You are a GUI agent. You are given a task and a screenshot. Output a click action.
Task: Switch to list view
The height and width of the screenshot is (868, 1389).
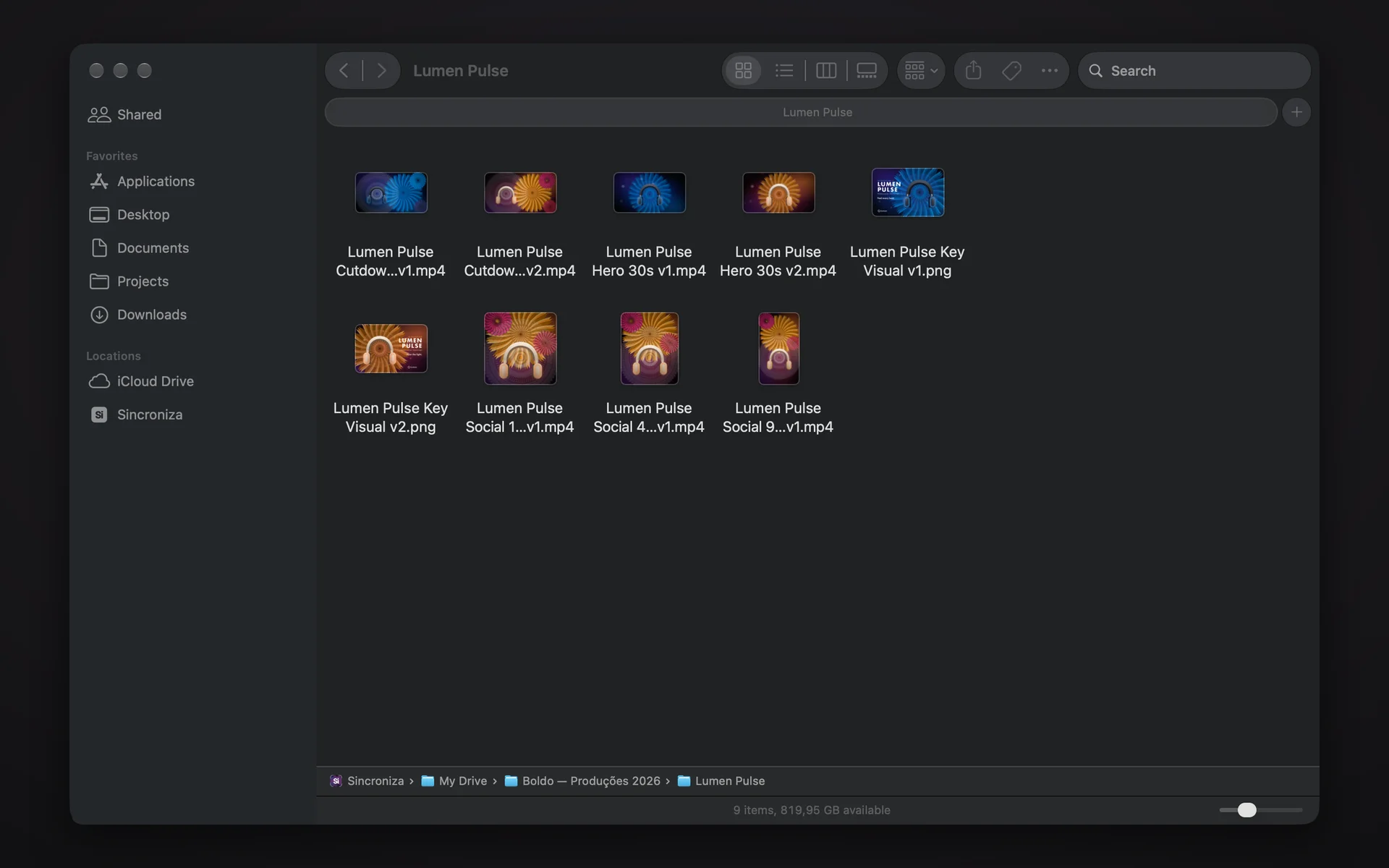784,70
